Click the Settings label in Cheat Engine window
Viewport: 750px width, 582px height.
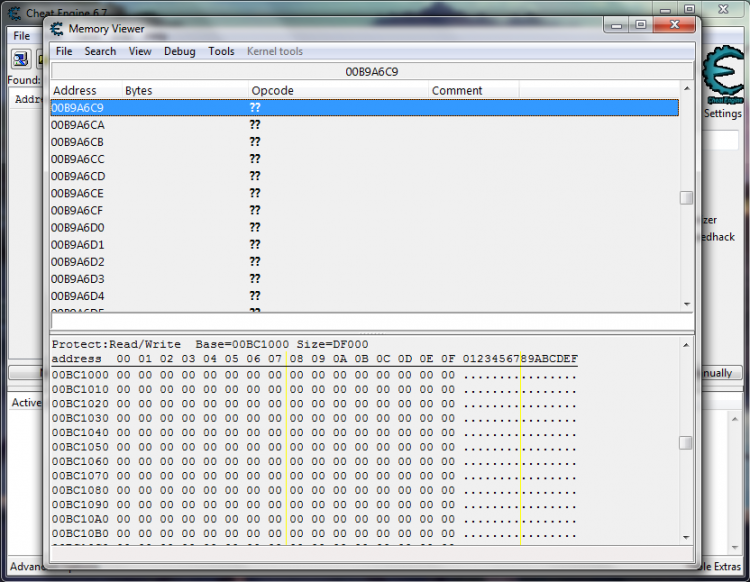(x=723, y=113)
